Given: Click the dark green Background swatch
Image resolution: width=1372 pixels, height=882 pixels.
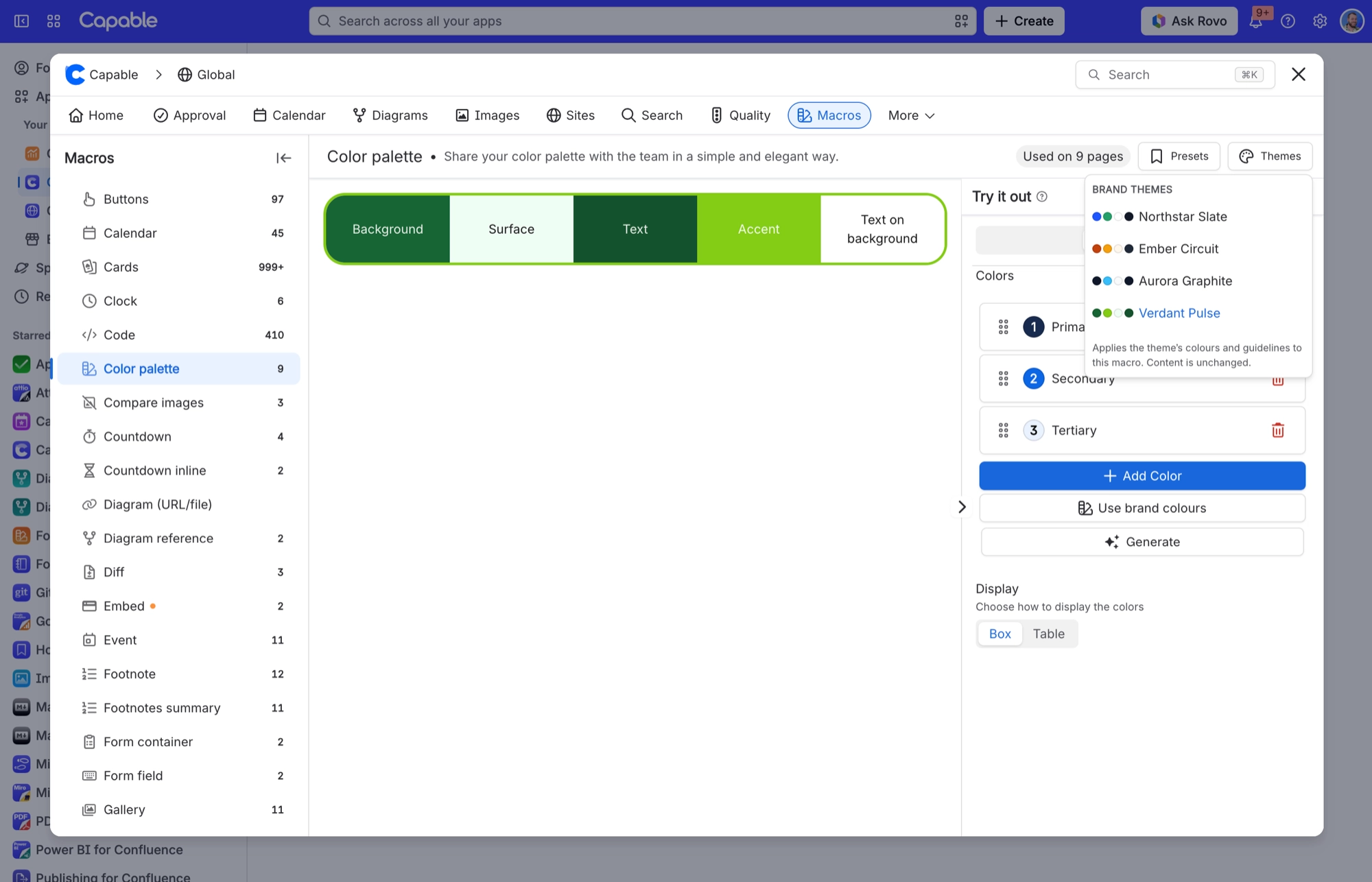Looking at the screenshot, I should tap(388, 229).
